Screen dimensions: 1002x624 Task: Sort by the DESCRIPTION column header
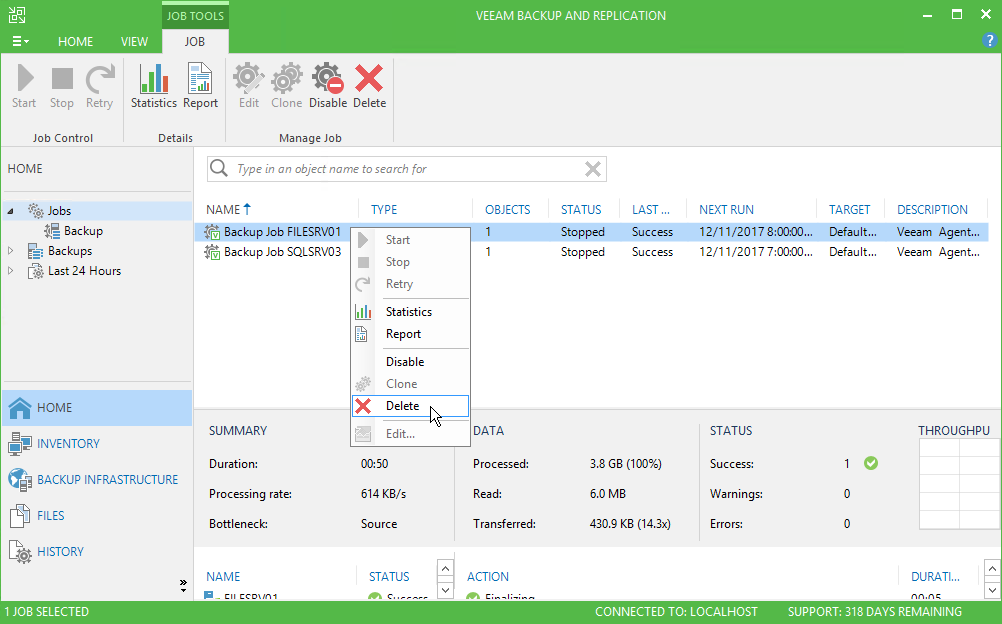(x=932, y=210)
